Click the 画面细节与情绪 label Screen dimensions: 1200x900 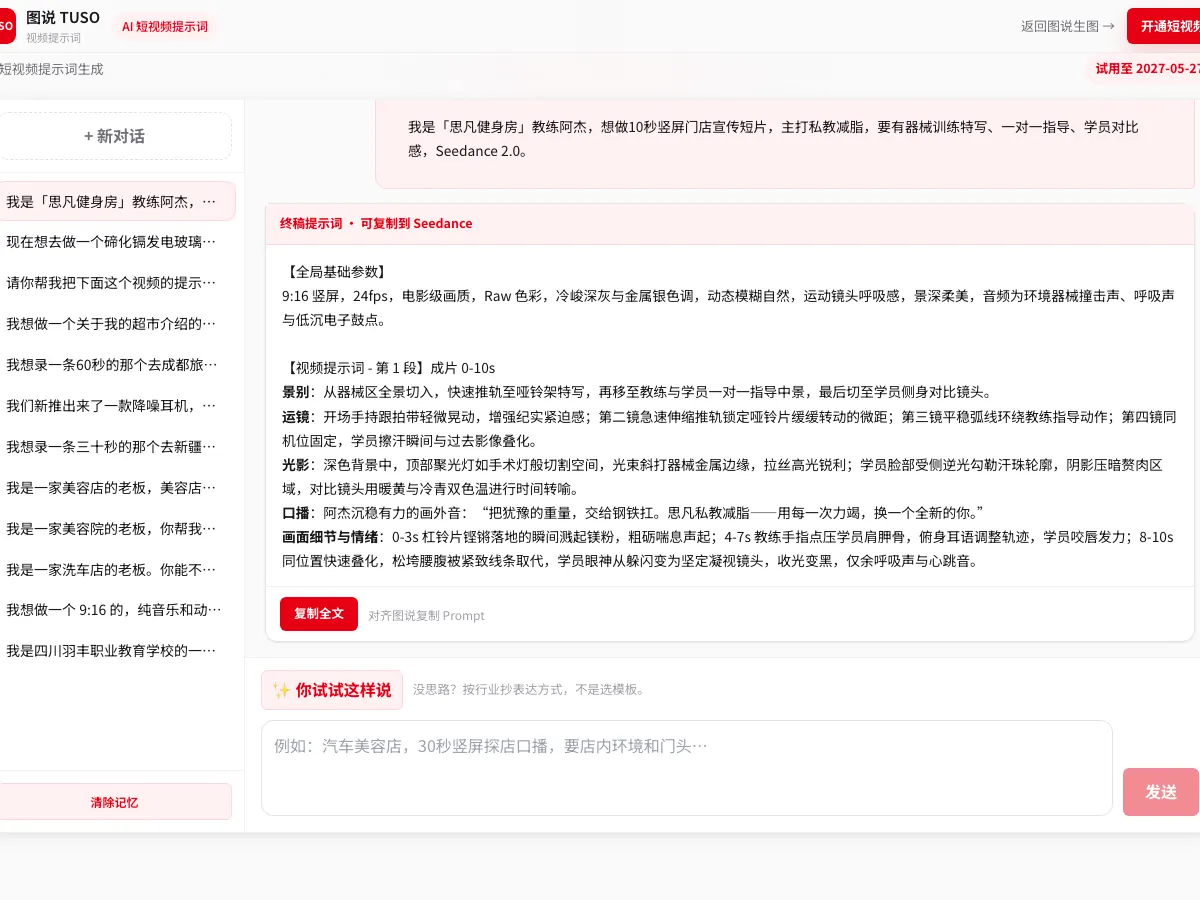click(331, 537)
